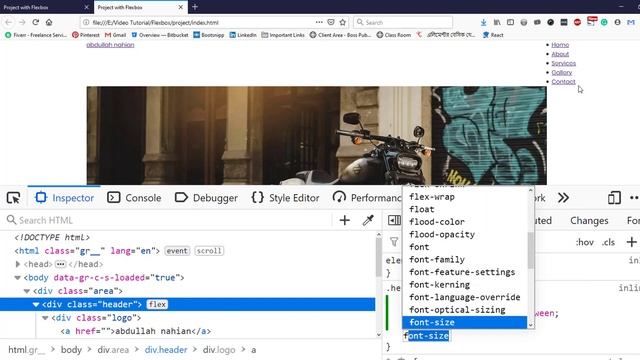Toggle the :hov pseudo-class panel
Viewport: 640px width, 360px height.
coord(584,242)
